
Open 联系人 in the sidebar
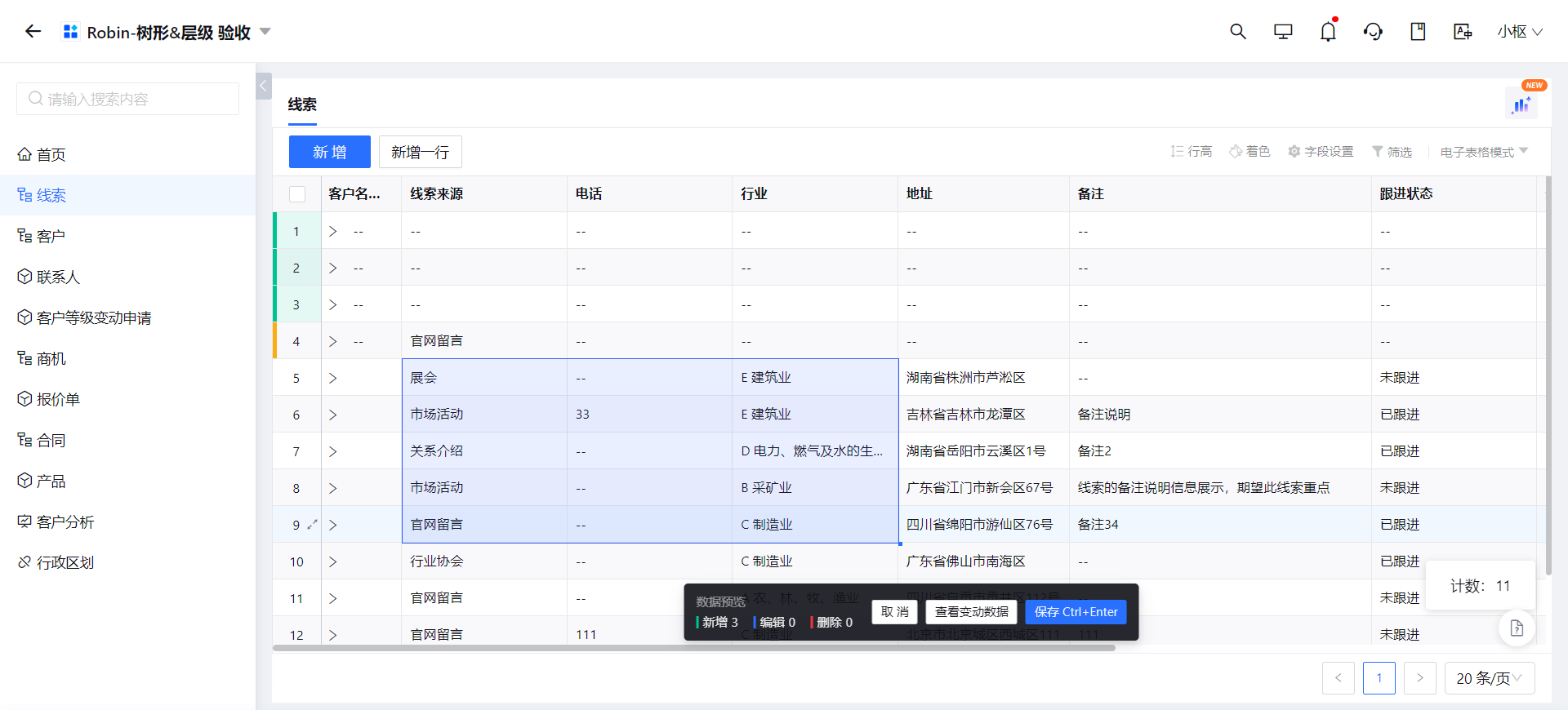tap(127, 277)
